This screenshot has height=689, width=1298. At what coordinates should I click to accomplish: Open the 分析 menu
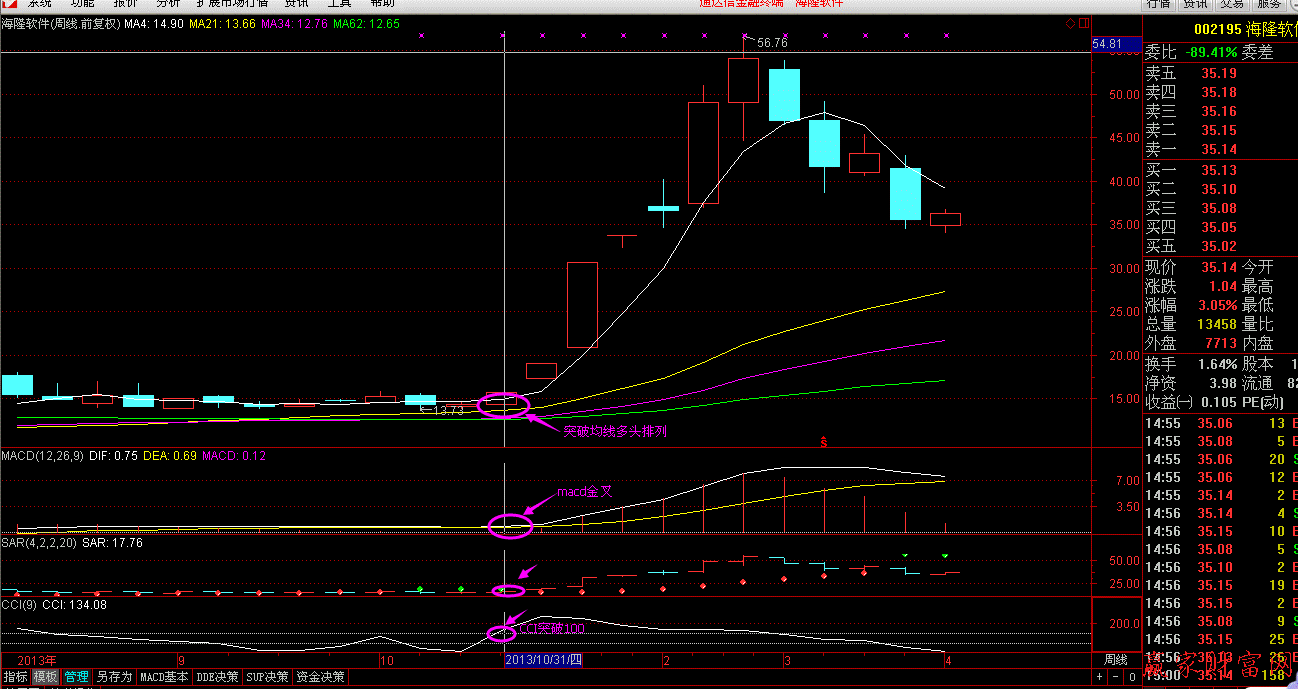tap(168, 3)
